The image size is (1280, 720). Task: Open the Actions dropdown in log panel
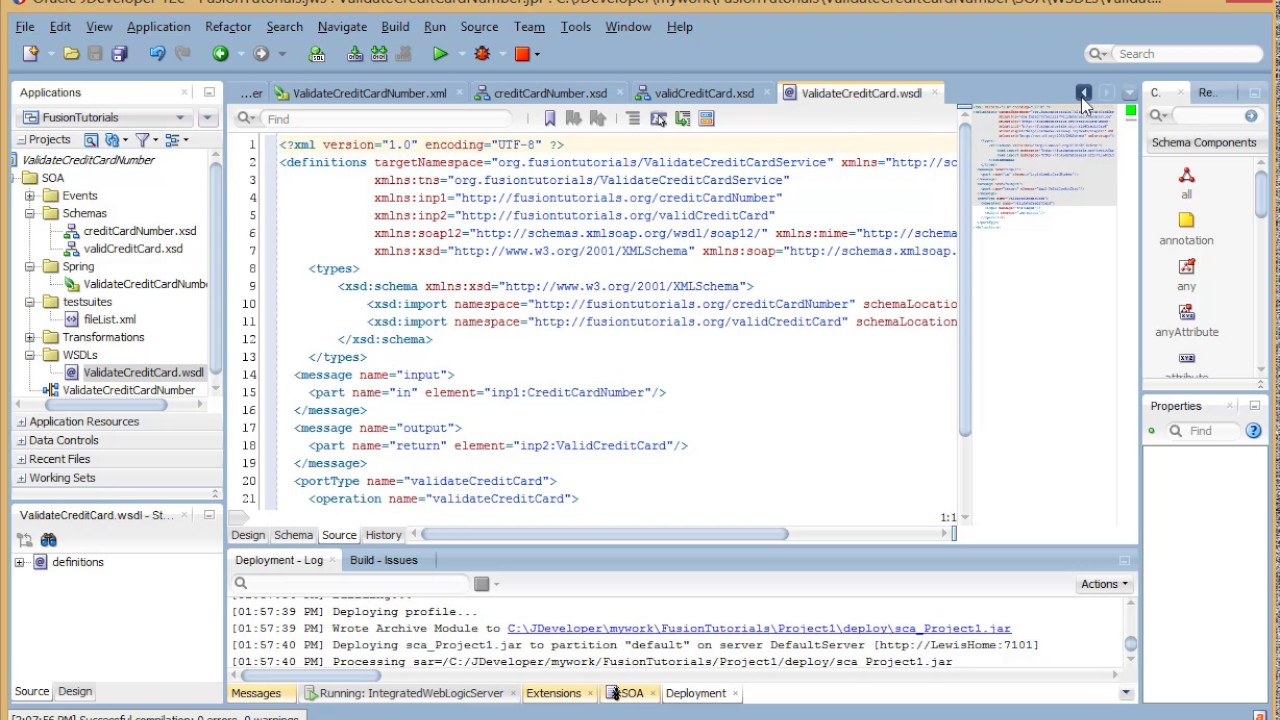pos(1104,584)
